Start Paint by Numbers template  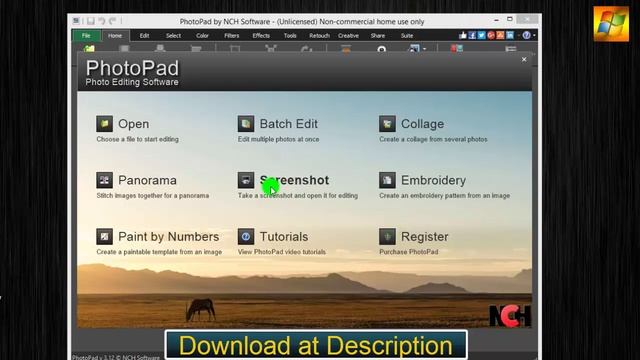tap(158, 237)
